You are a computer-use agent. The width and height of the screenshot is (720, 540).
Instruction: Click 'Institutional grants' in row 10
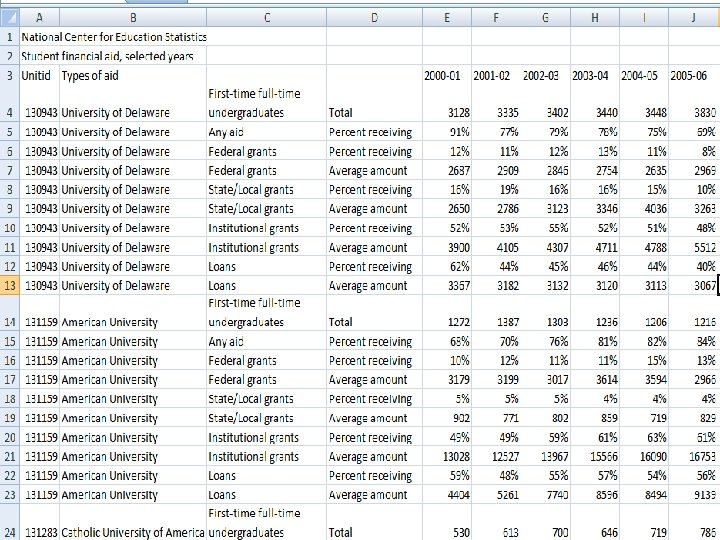253,228
